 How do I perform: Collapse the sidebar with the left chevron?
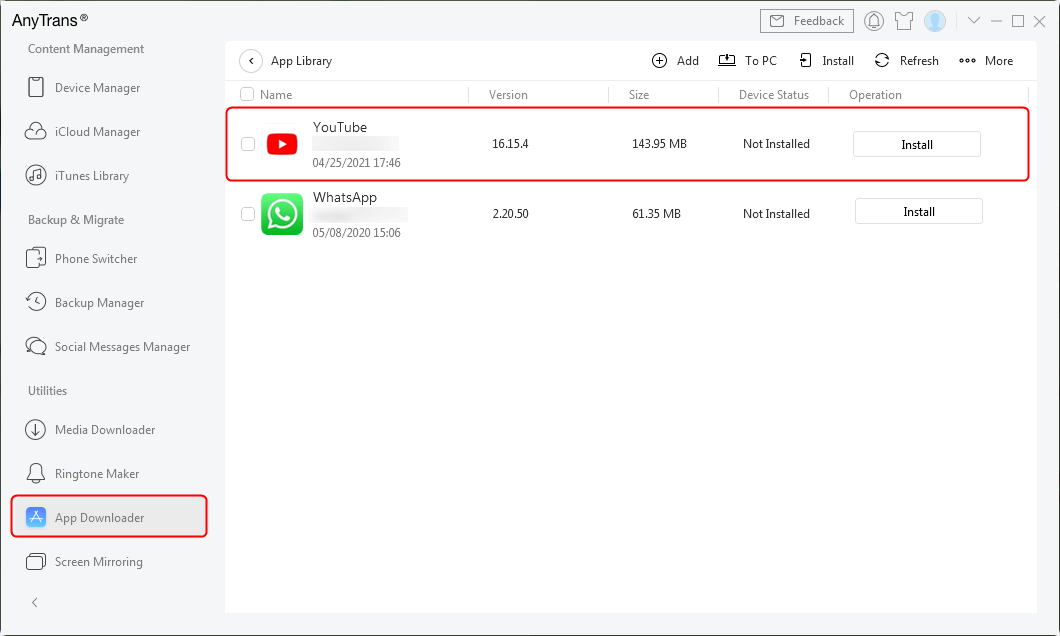pyautogui.click(x=34, y=602)
